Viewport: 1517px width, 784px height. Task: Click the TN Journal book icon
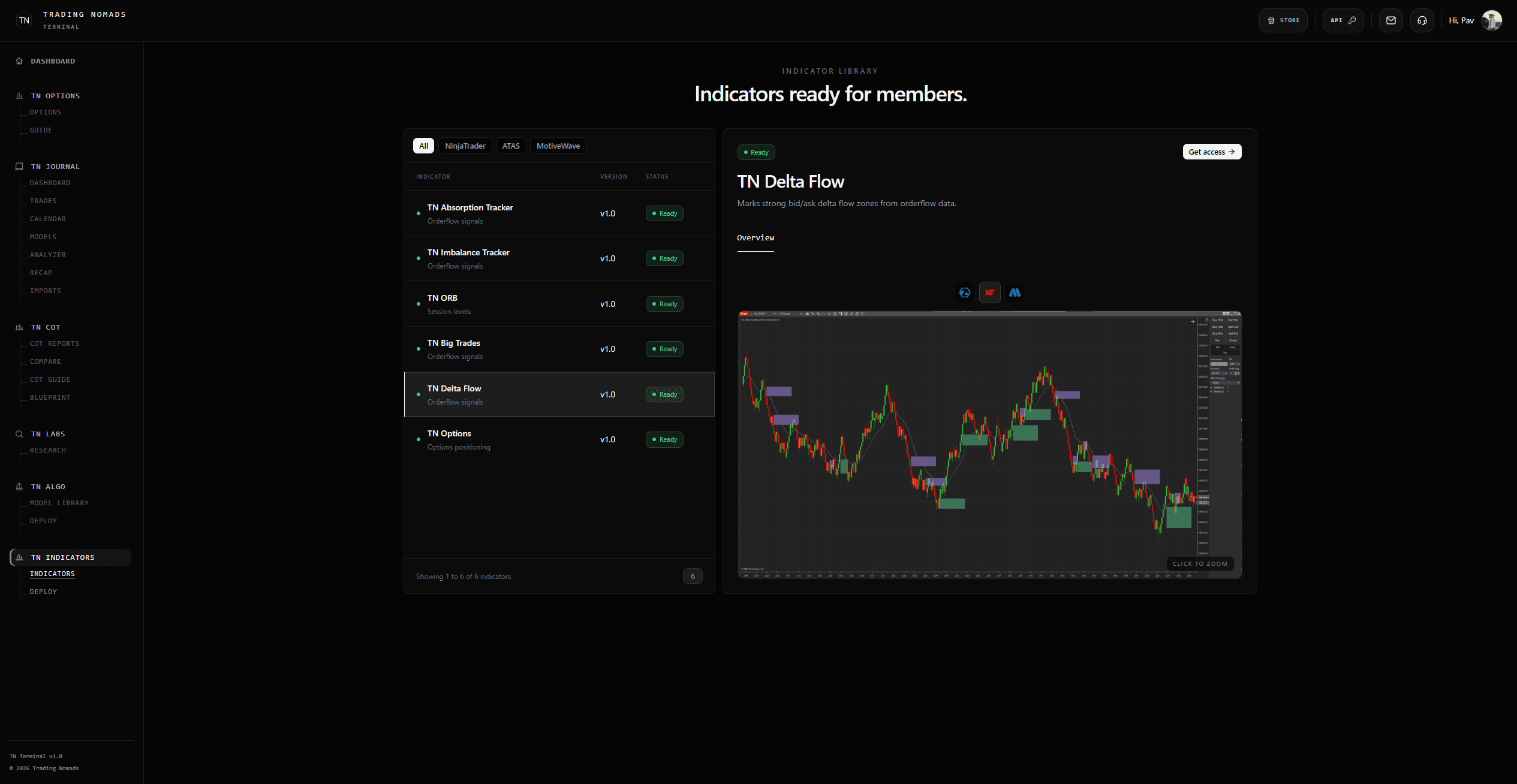[x=19, y=167]
